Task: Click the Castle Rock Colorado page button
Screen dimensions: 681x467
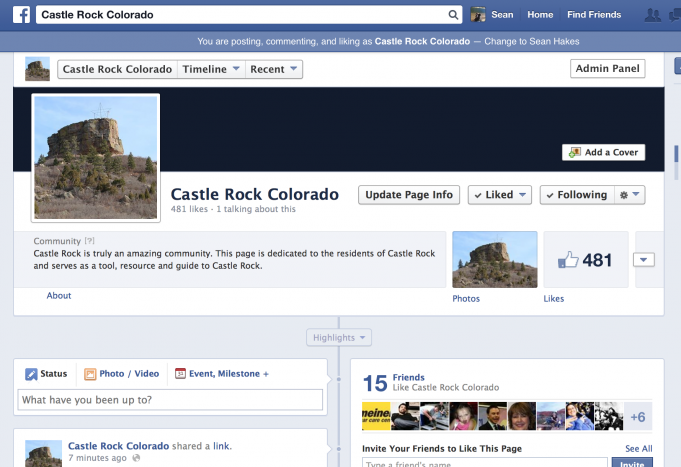Action: (x=117, y=69)
